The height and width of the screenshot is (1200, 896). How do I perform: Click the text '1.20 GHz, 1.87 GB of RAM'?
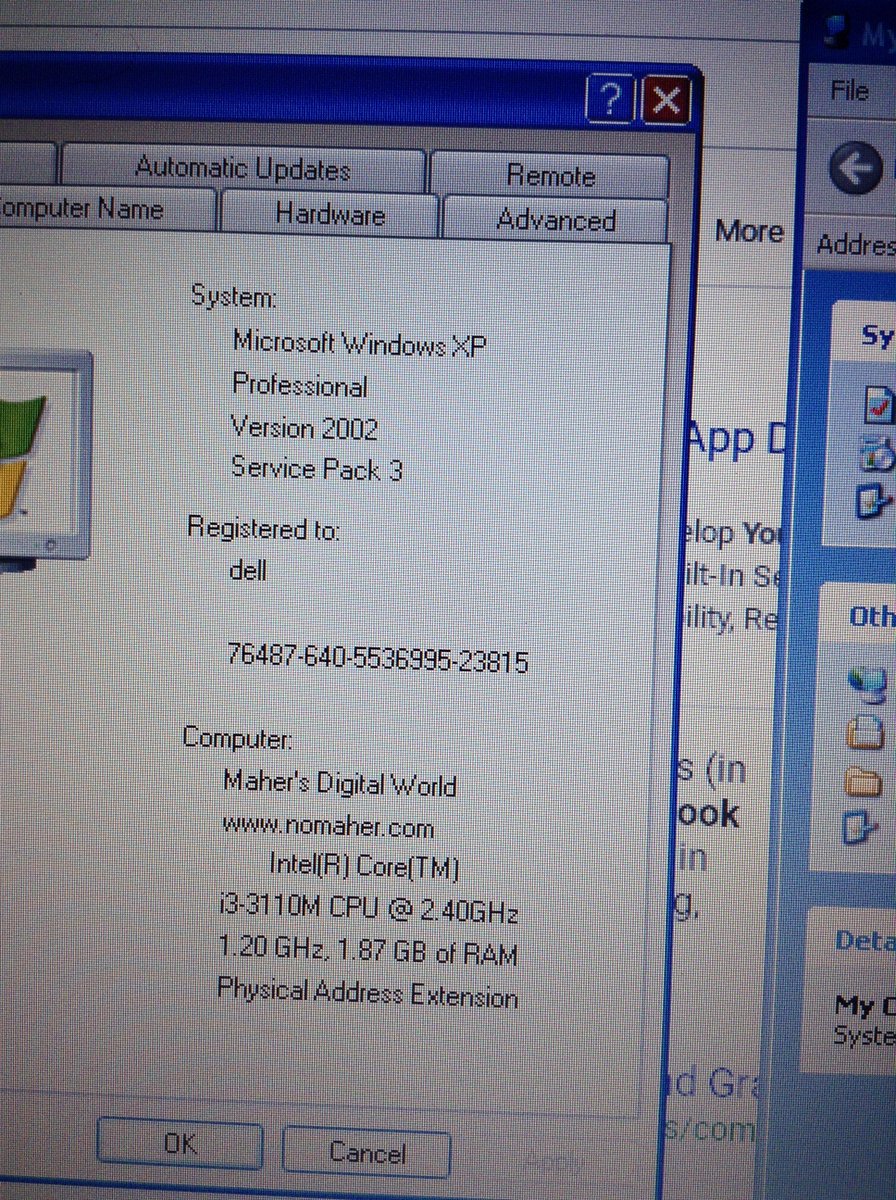[367, 951]
